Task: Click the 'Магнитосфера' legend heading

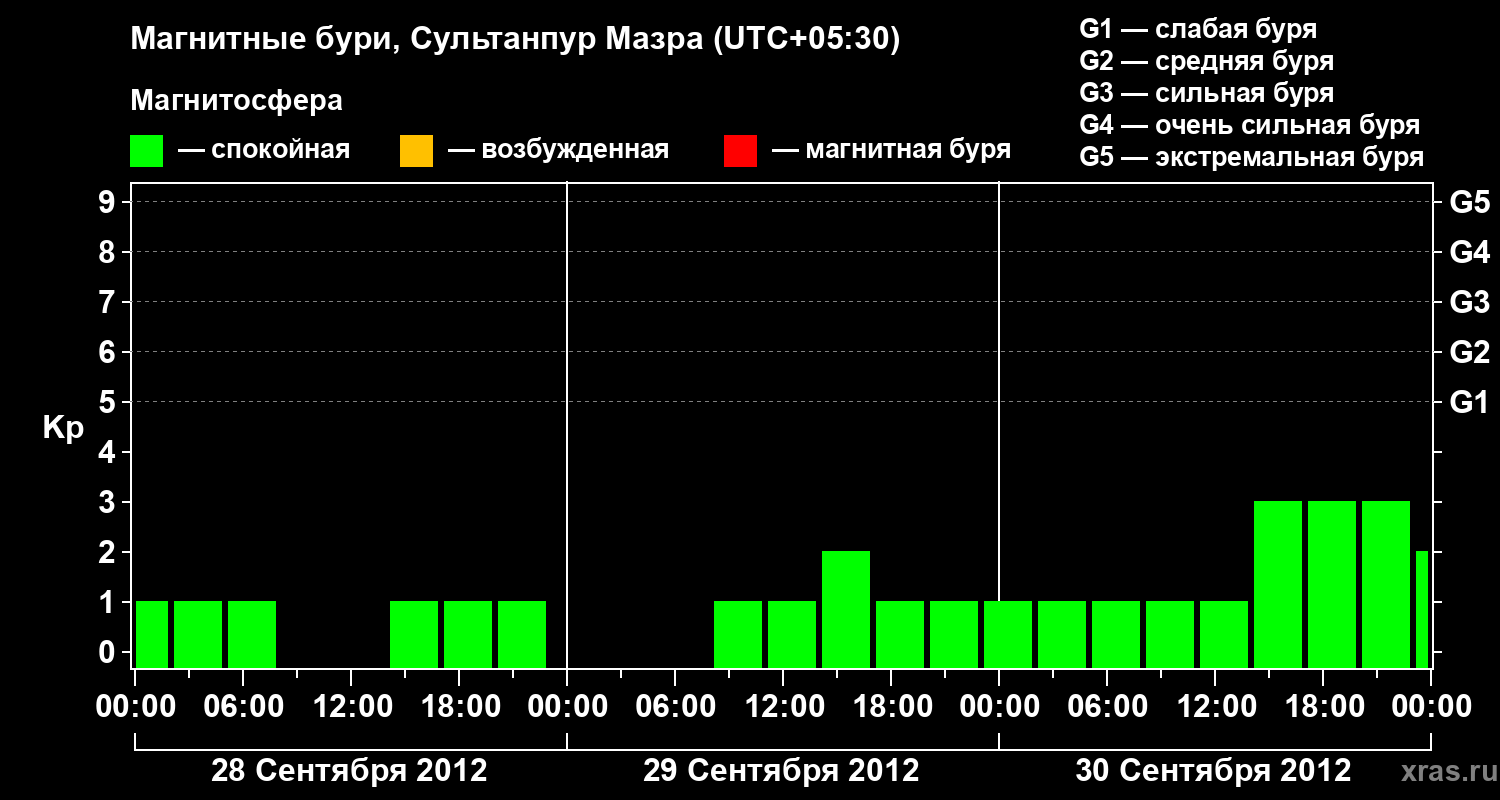Action: (x=236, y=101)
